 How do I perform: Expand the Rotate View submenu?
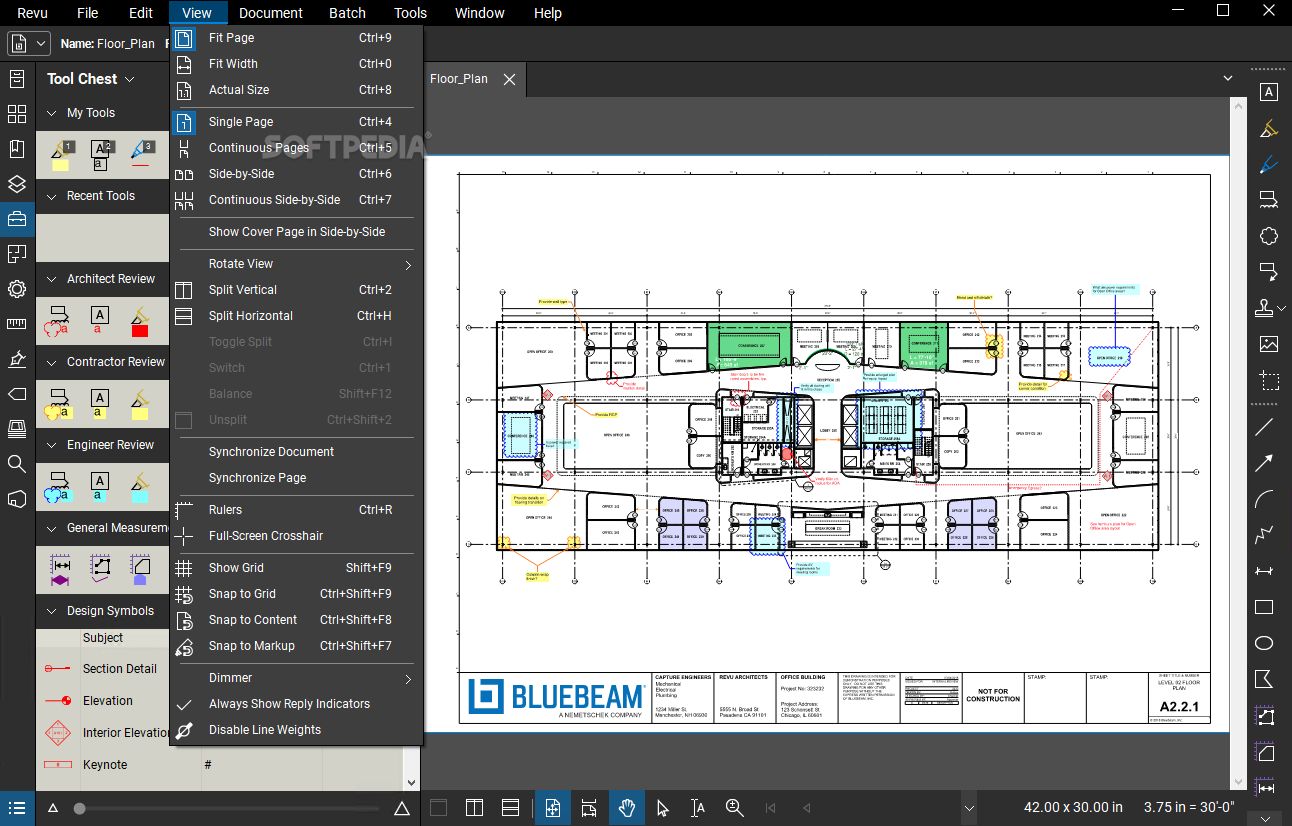pos(296,264)
